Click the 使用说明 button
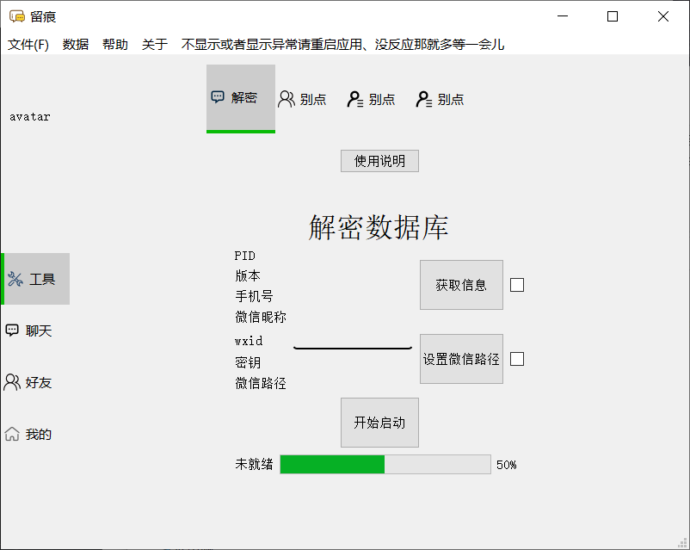This screenshot has width=690, height=550. coord(379,161)
